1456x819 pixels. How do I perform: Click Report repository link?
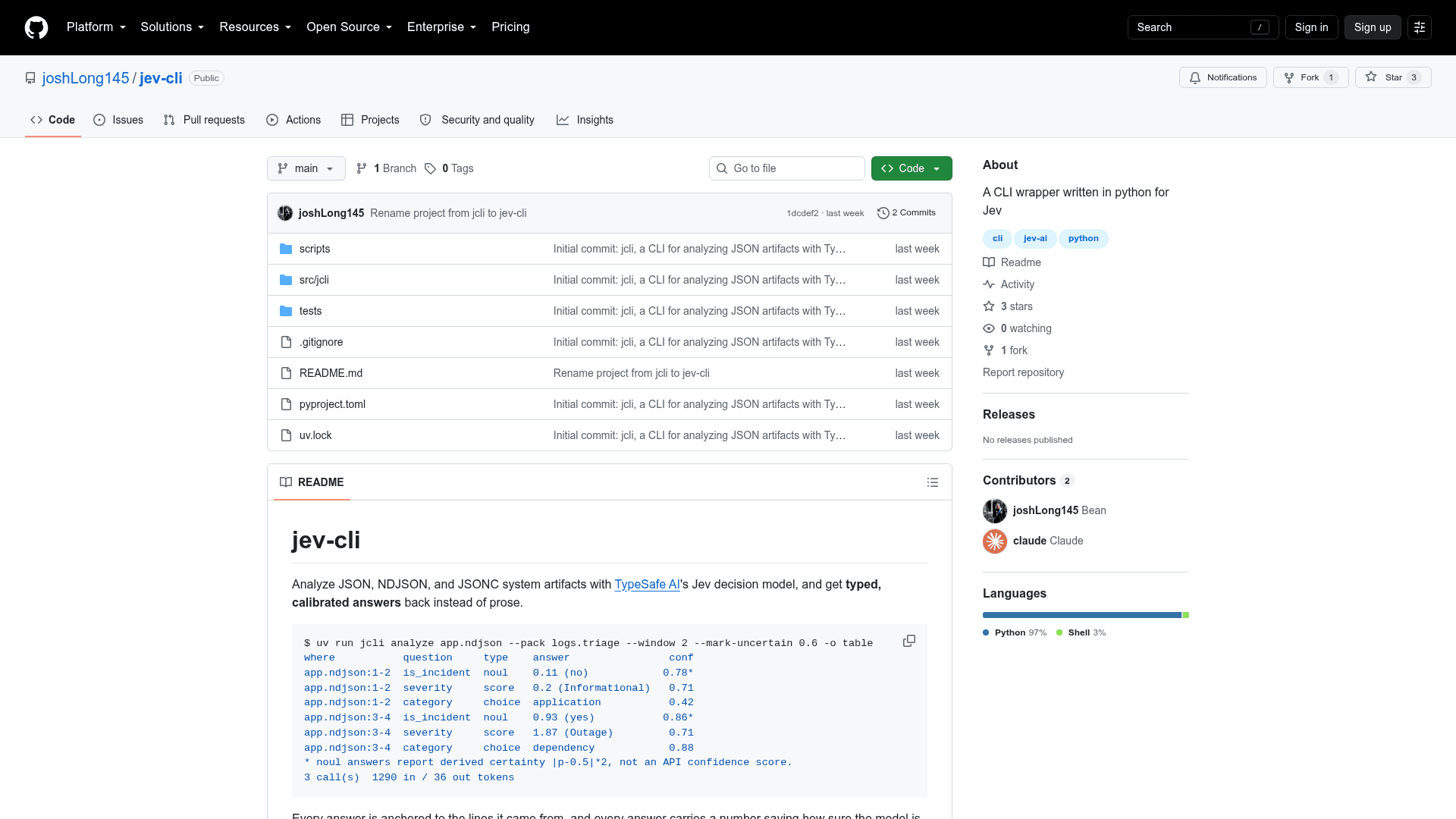click(x=1023, y=372)
